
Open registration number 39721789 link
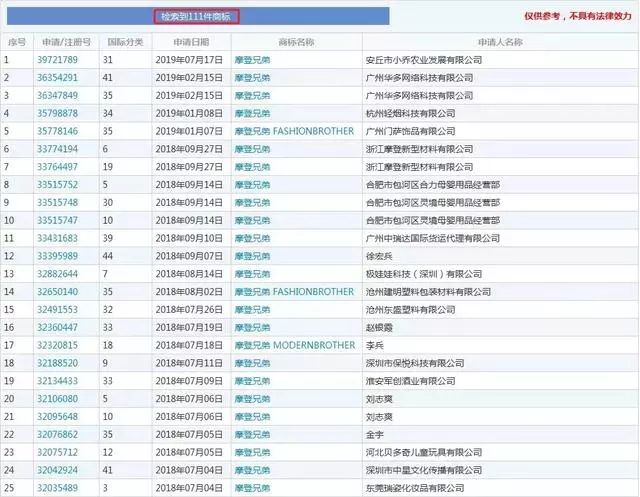(x=57, y=60)
